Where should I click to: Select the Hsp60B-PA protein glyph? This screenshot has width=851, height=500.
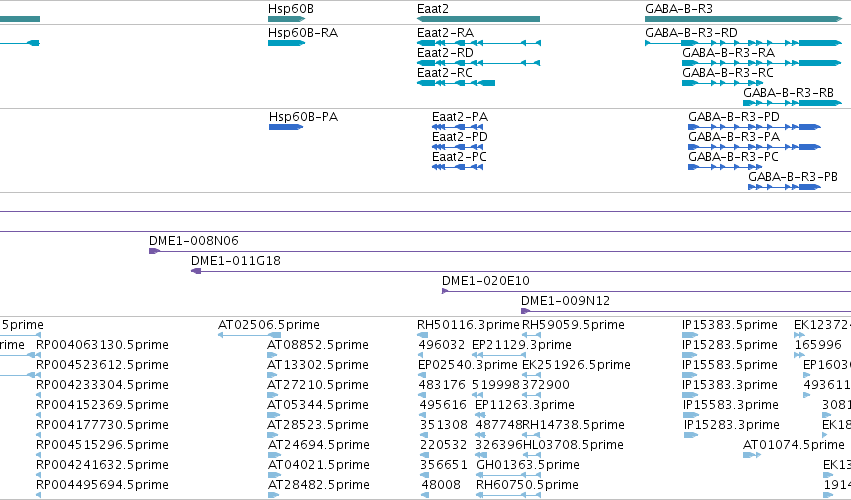tap(286, 127)
